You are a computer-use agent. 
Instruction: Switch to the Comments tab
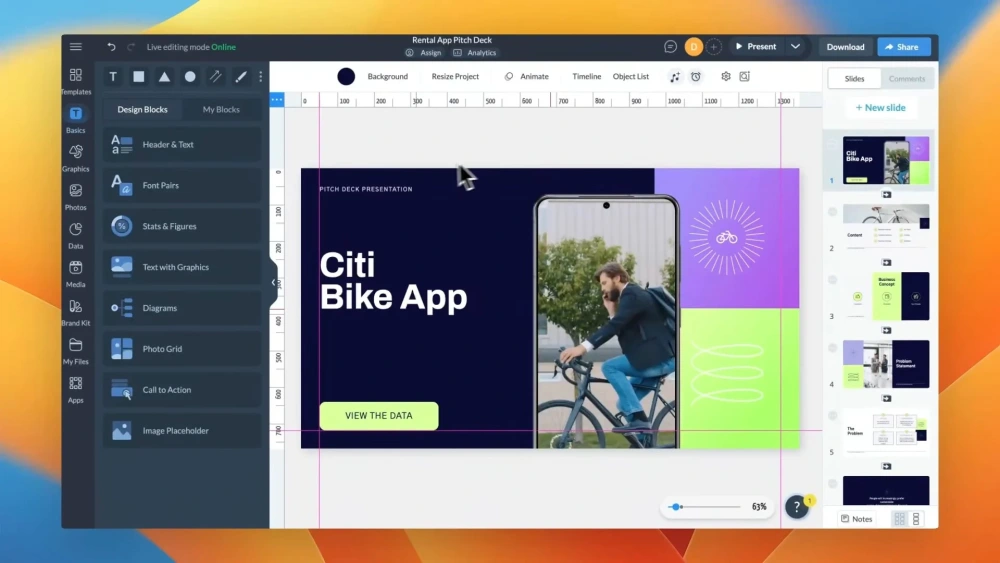tap(907, 78)
